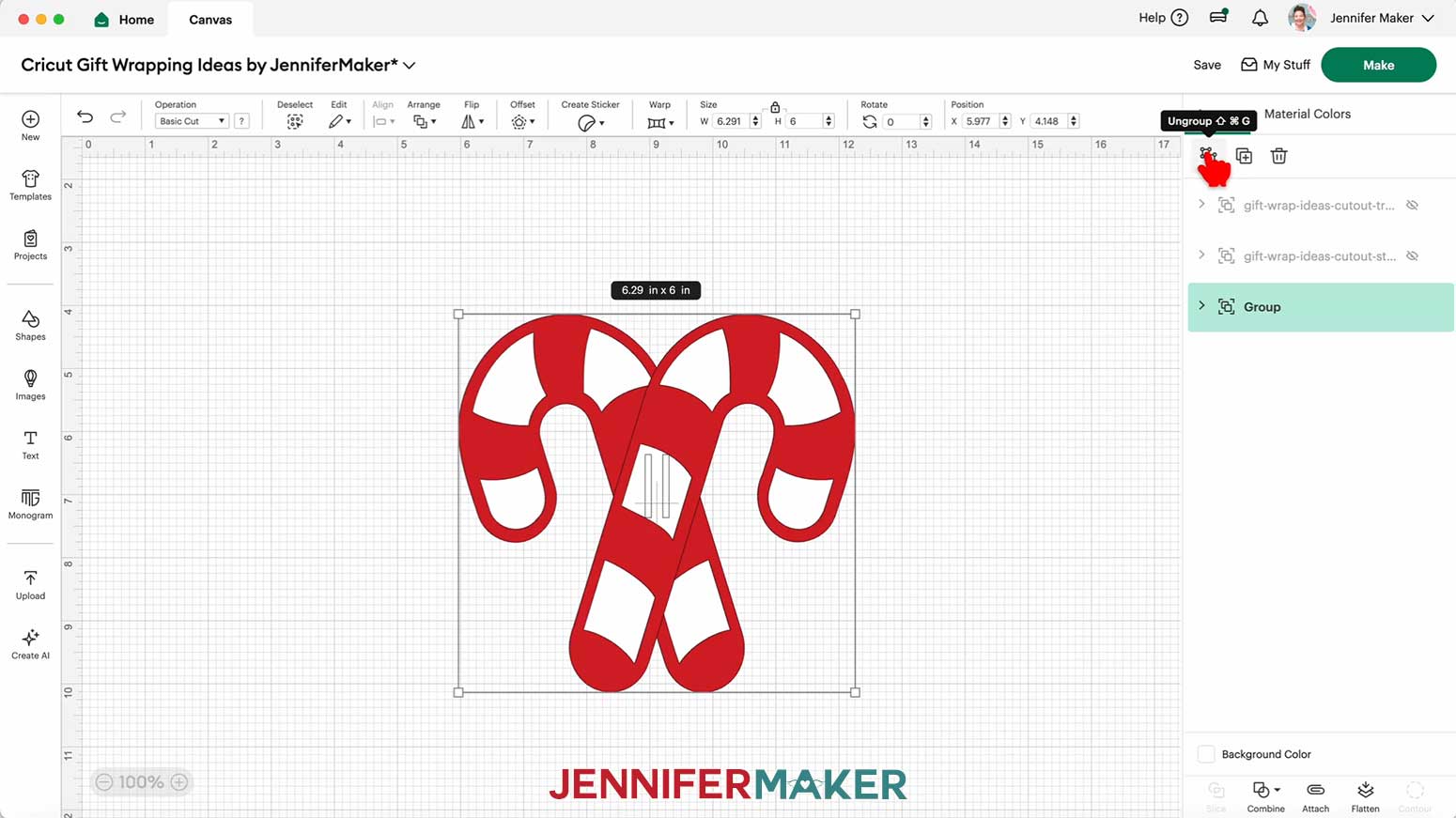Open the Basic Cut operation dropdown
Screen dimensions: 1456x818
pos(192,121)
